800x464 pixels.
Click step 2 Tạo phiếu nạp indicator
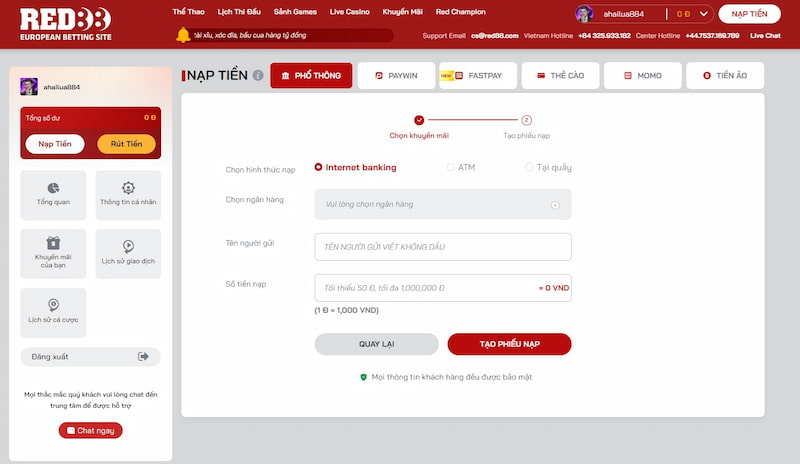point(526,120)
